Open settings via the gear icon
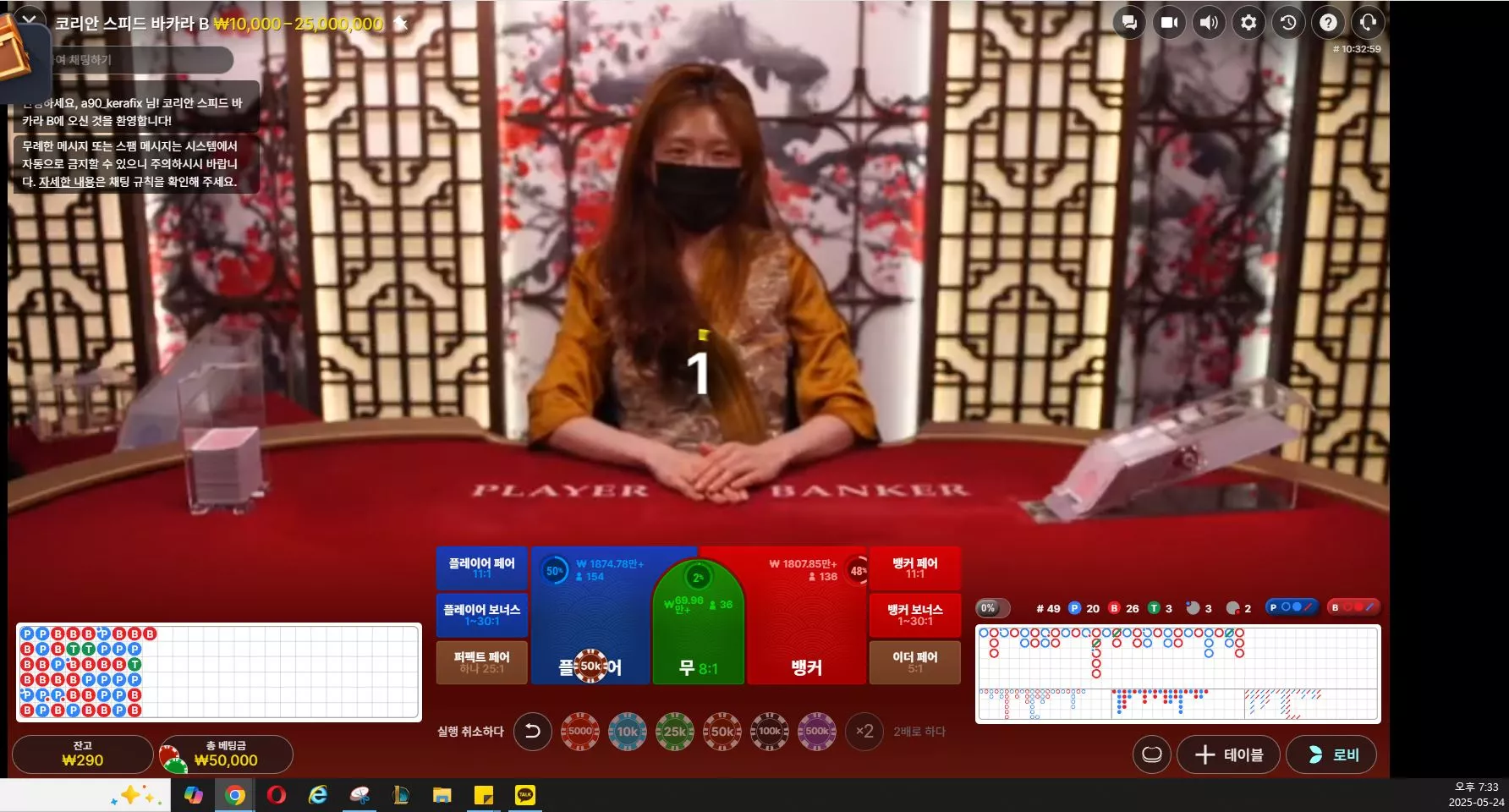The height and width of the screenshot is (812, 1509). (1248, 23)
